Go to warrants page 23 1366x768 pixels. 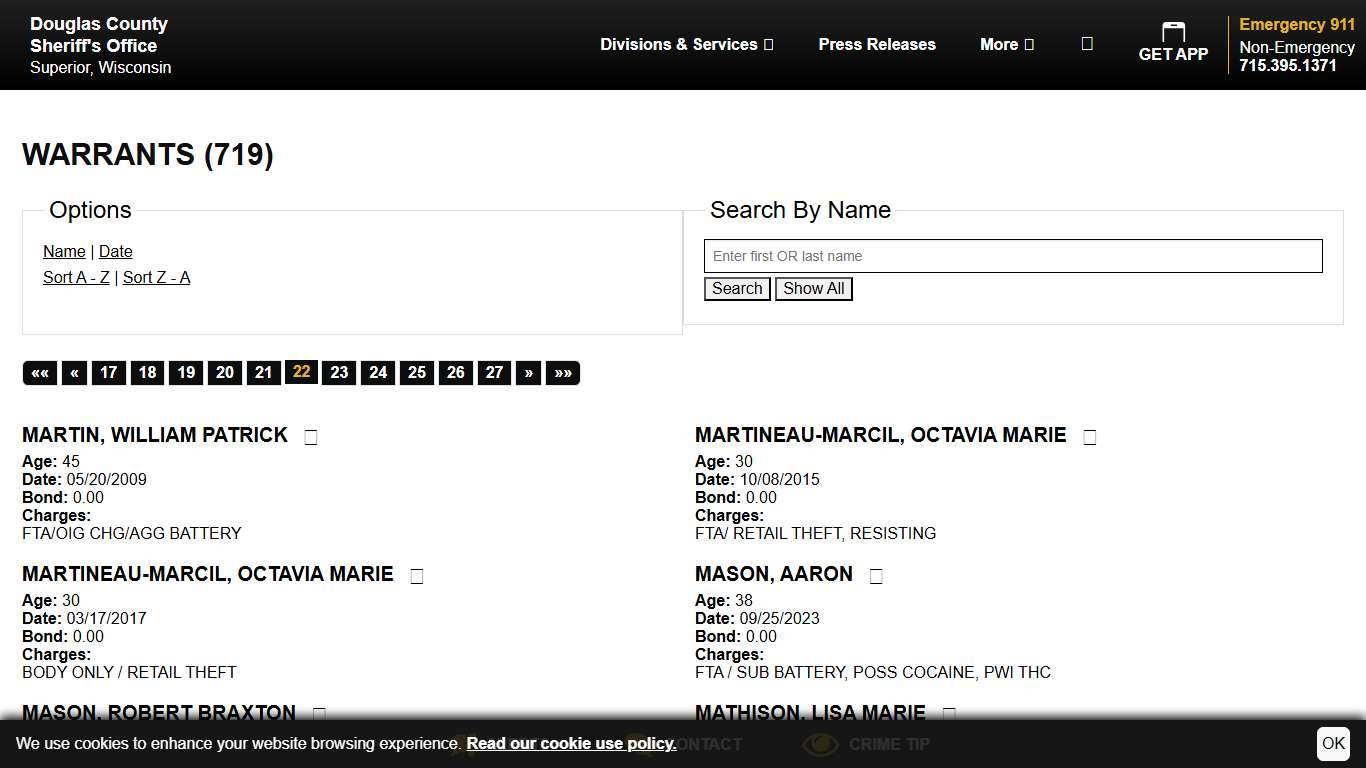click(x=339, y=373)
